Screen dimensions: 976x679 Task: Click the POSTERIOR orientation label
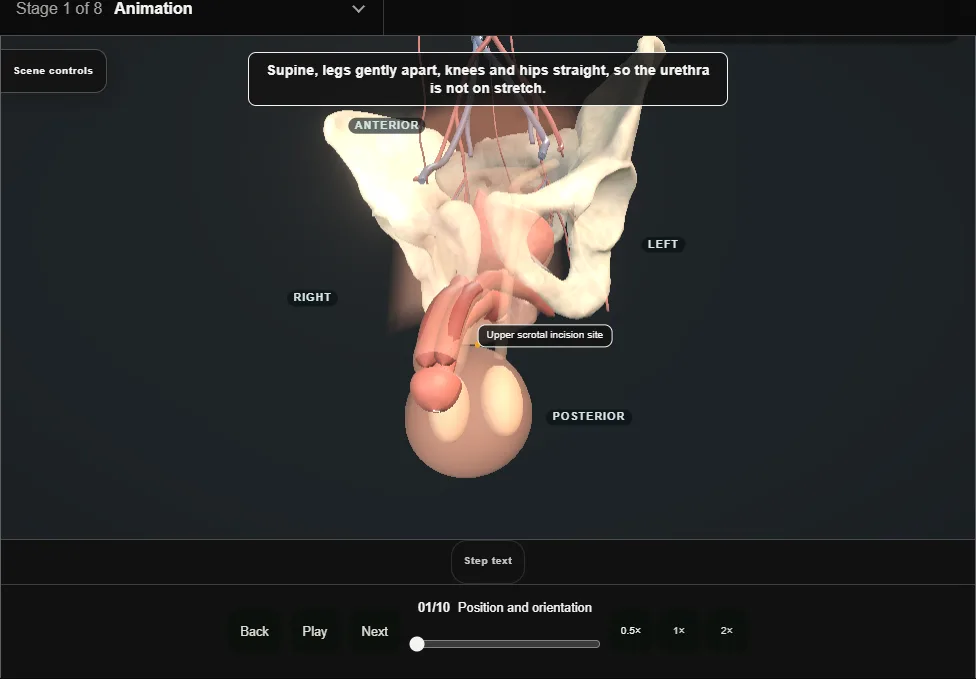click(589, 416)
